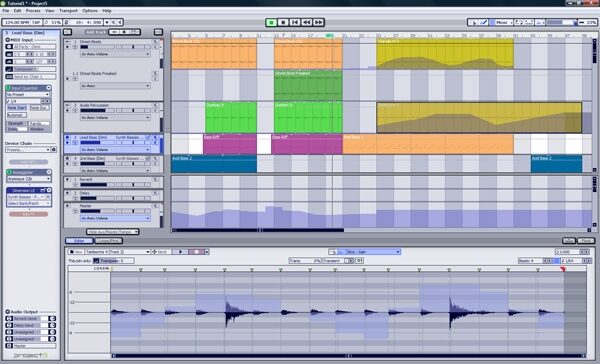Adjust the horizontal zoom slider at top right
This screenshot has width=600, height=364.
click(x=561, y=23)
